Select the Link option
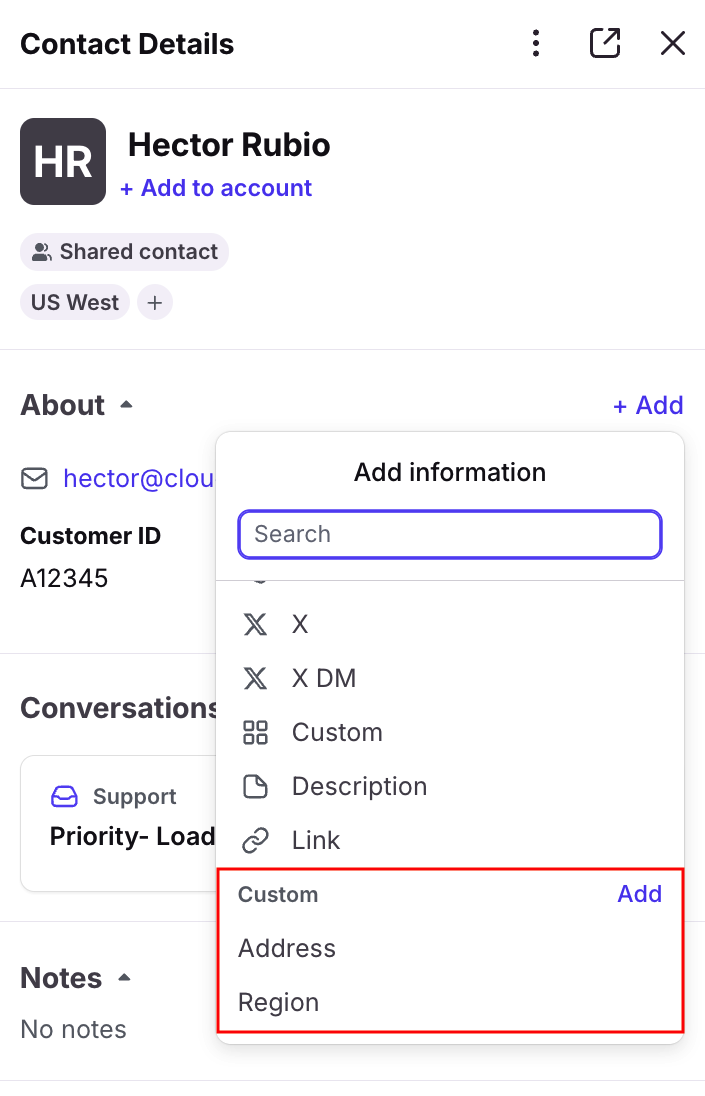 pos(316,841)
